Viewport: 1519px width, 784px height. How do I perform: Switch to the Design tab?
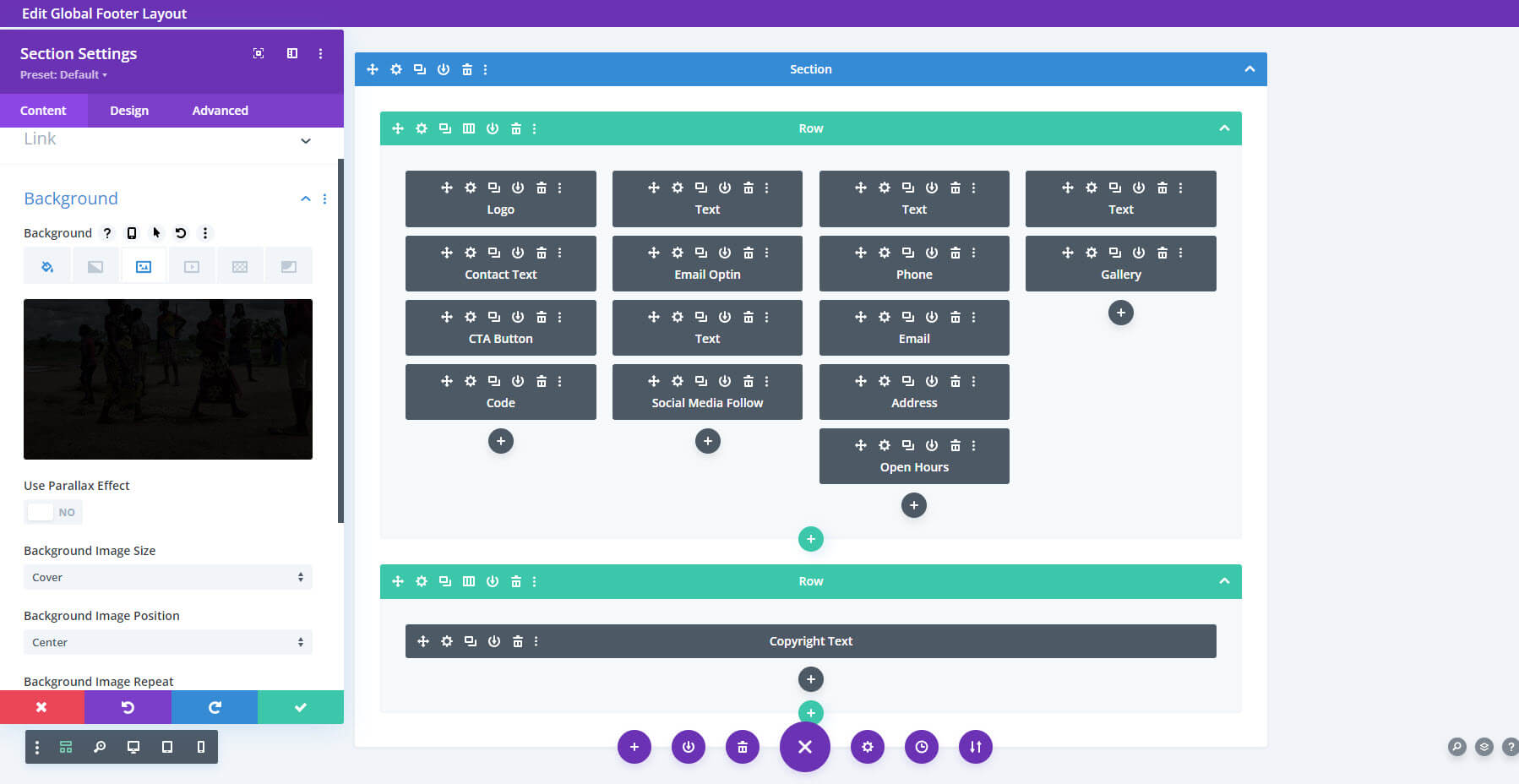128,110
